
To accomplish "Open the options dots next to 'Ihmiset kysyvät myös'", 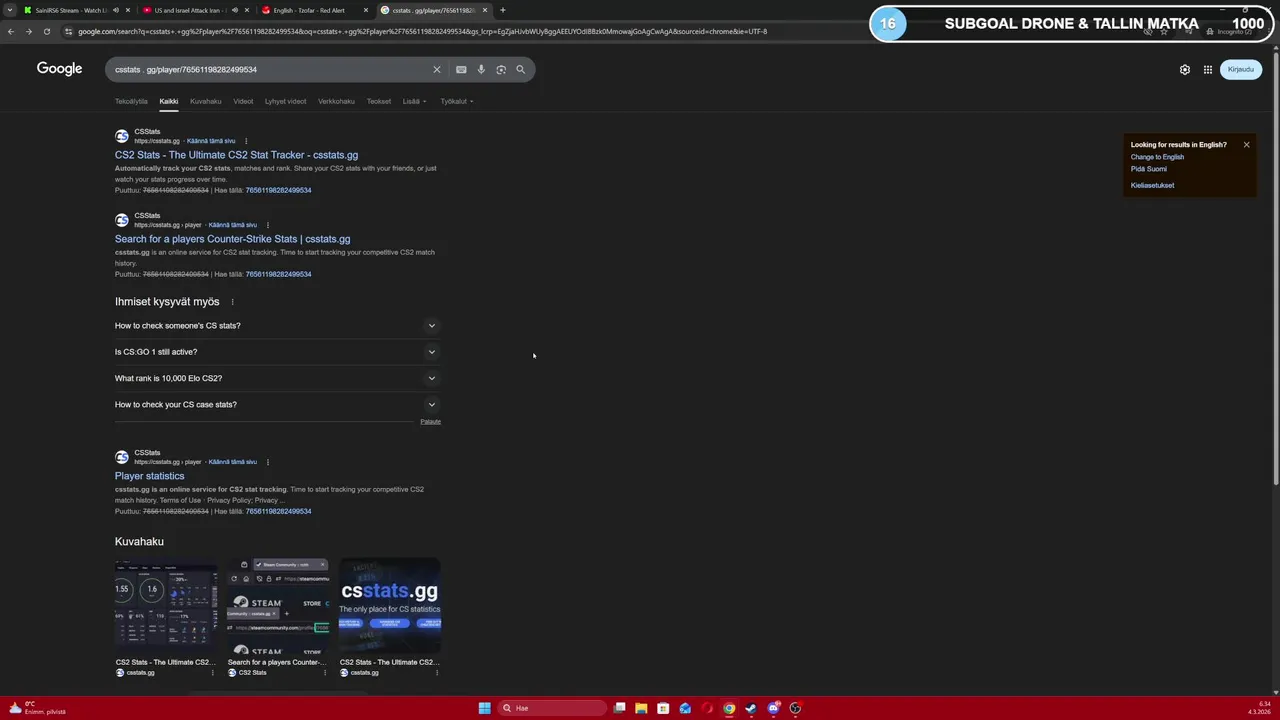I will 232,302.
